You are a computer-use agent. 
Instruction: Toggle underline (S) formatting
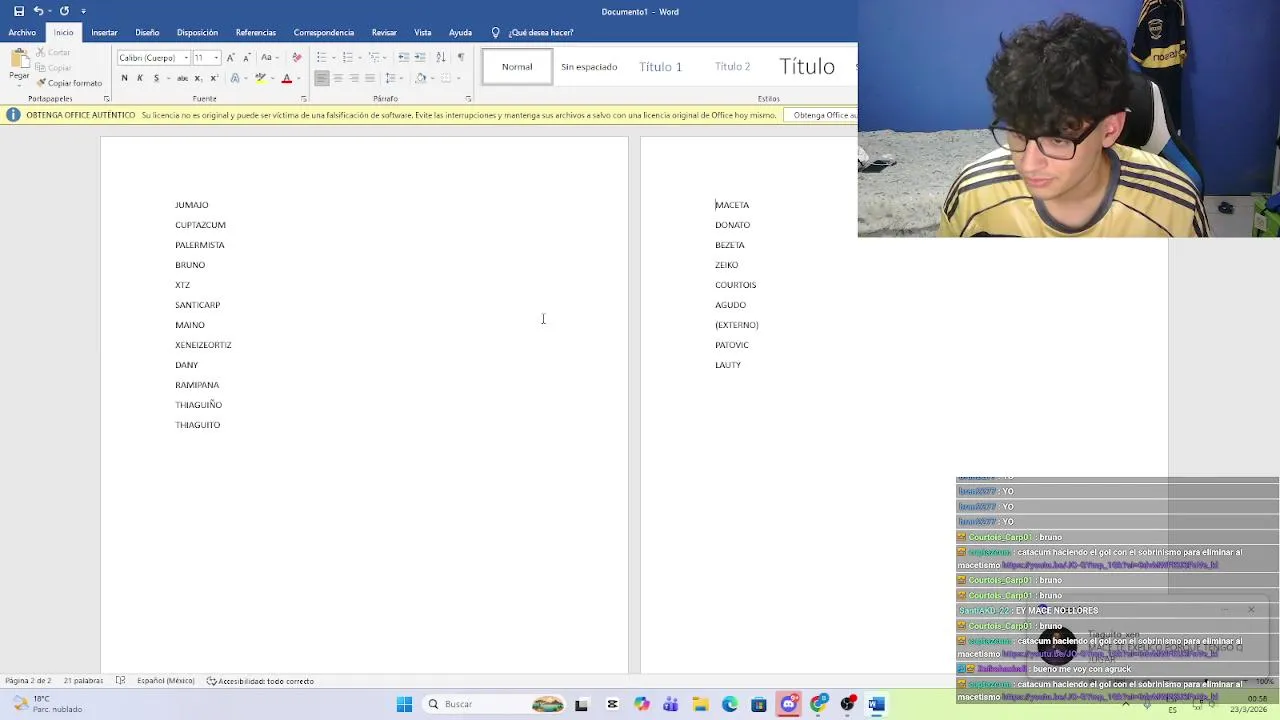[156, 78]
